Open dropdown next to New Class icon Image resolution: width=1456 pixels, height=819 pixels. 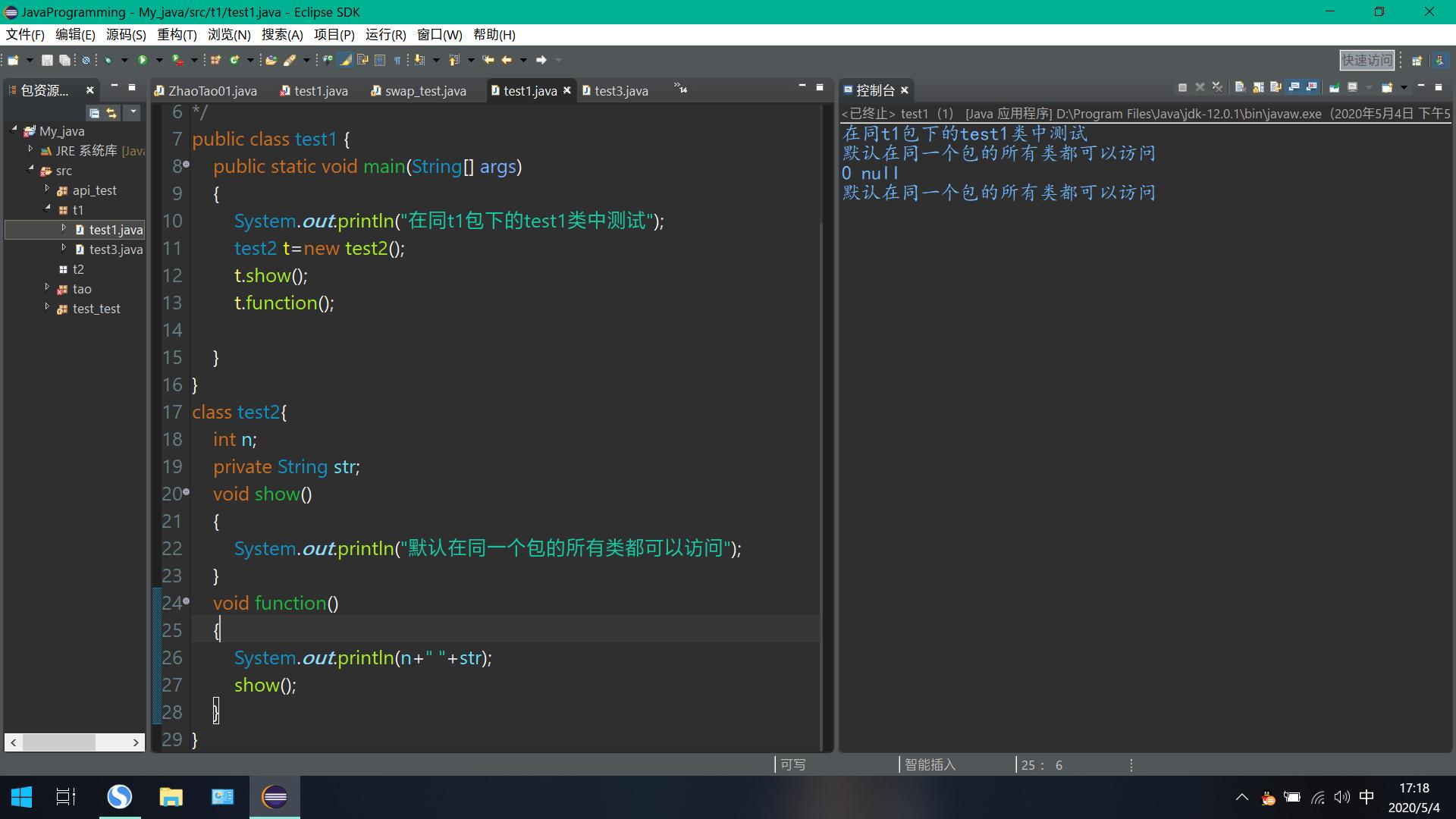250,60
